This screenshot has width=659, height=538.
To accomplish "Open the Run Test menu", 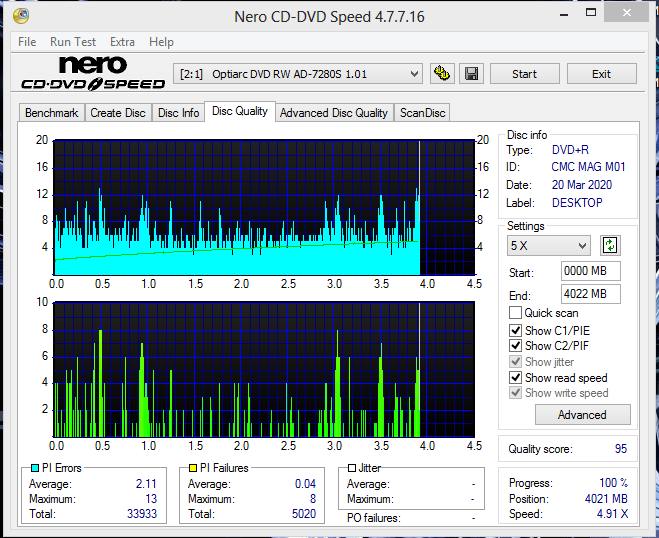I will pos(73,42).
